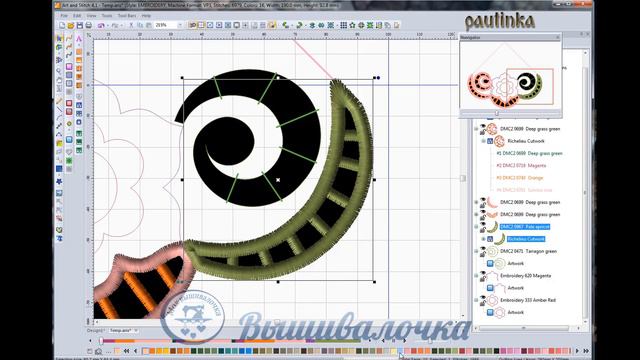Viewport: 640px width, 360px height.
Task: Jump to the palette start with the rewind button
Action: tap(127, 351)
